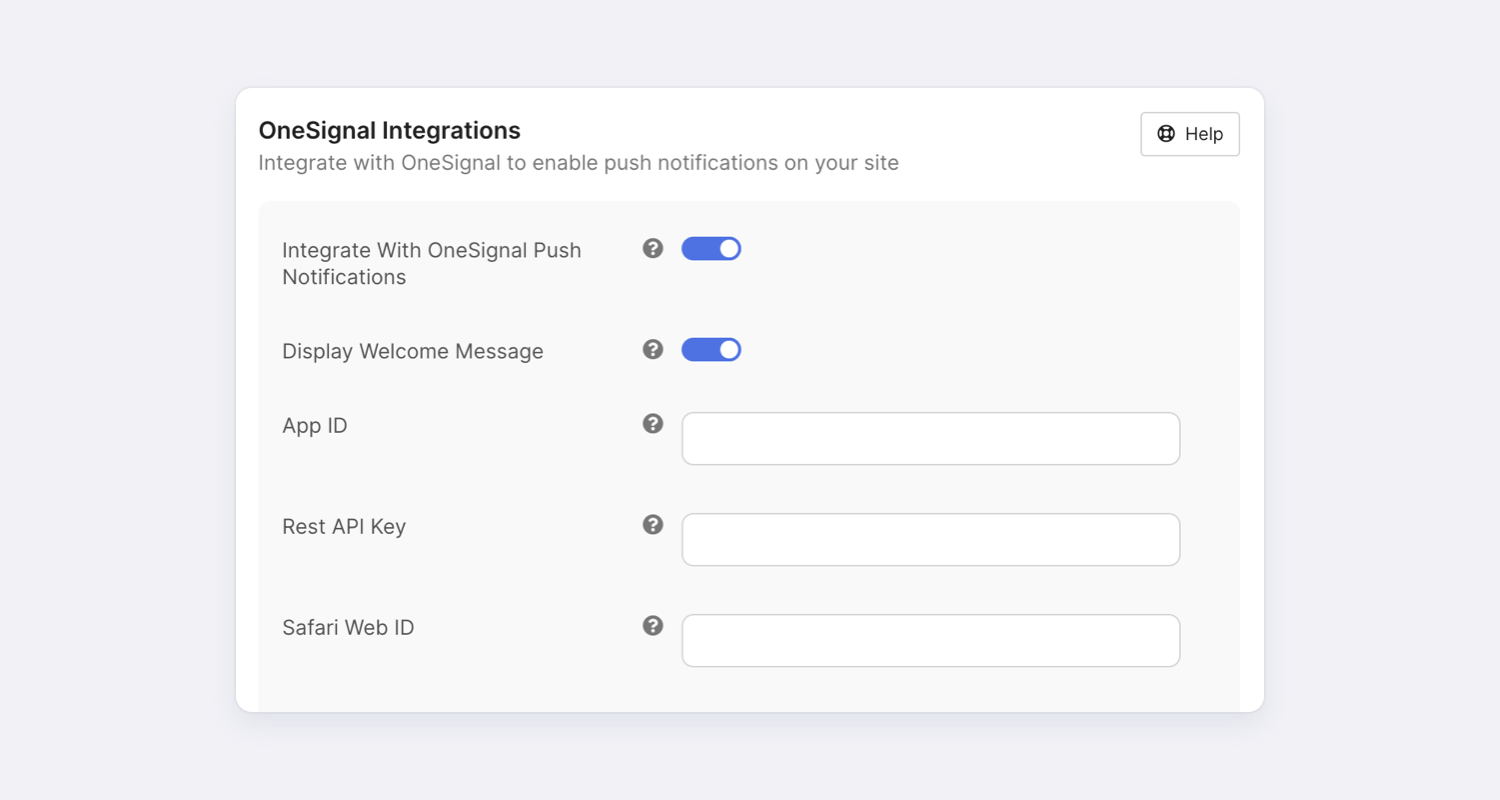This screenshot has width=1500, height=800.
Task: Click the "Display Welcome Message" label text
Action: [x=412, y=351]
